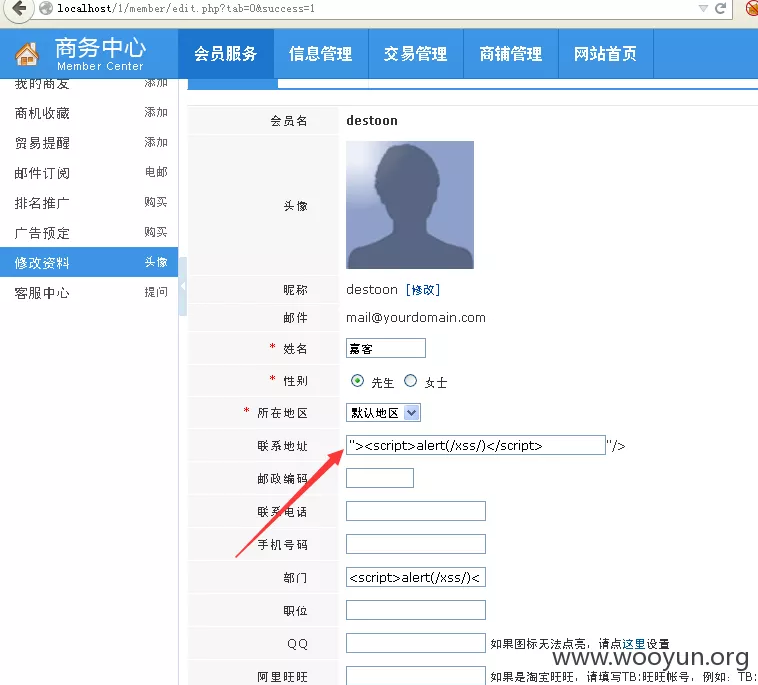Image resolution: width=758 pixels, height=685 pixels.
Task: Open the 默认地区 region dropdown
Action: [383, 413]
